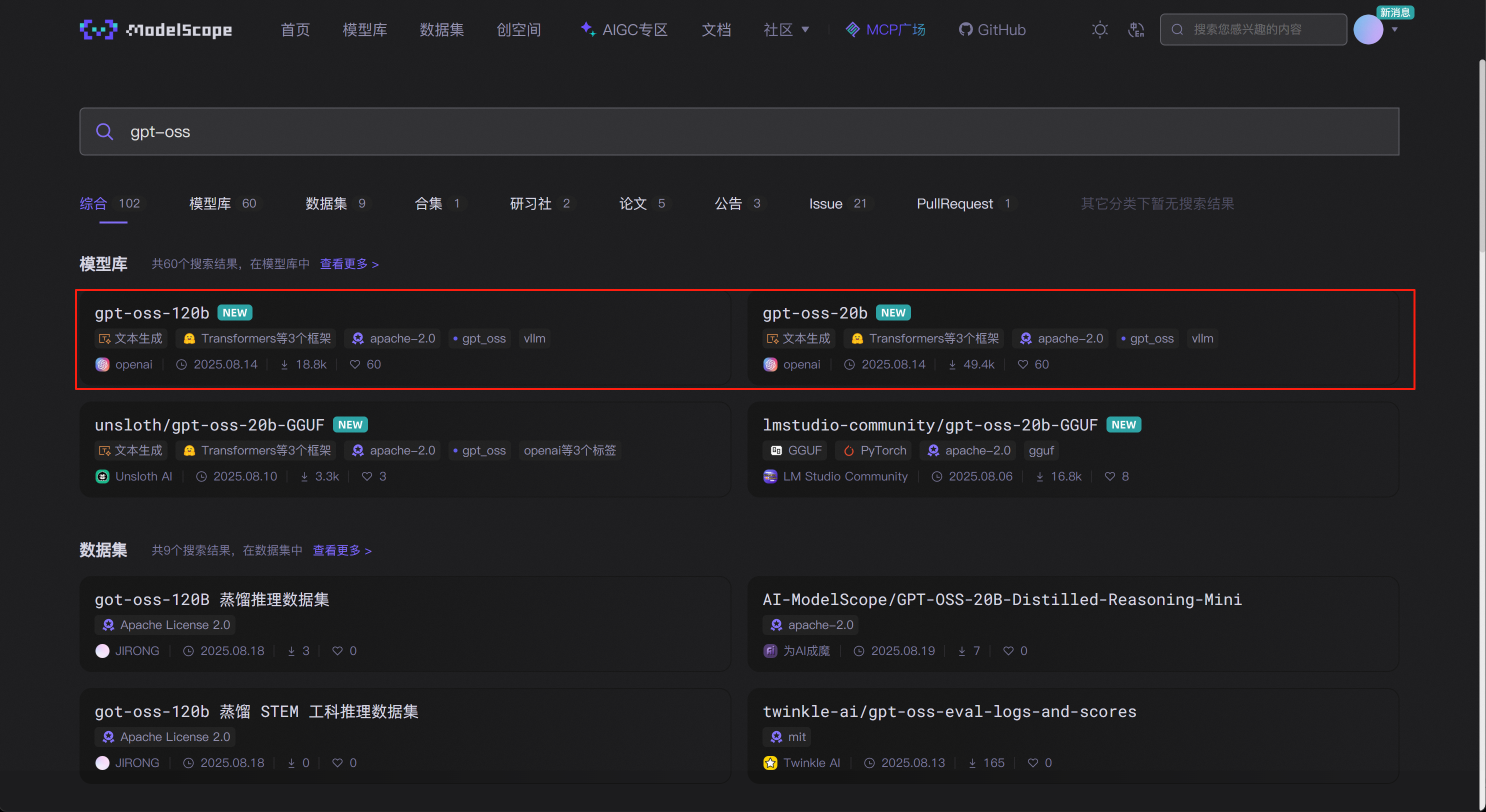Click the openai等3个标签 tag on unsloth card
1486x812 pixels.
coord(570,450)
